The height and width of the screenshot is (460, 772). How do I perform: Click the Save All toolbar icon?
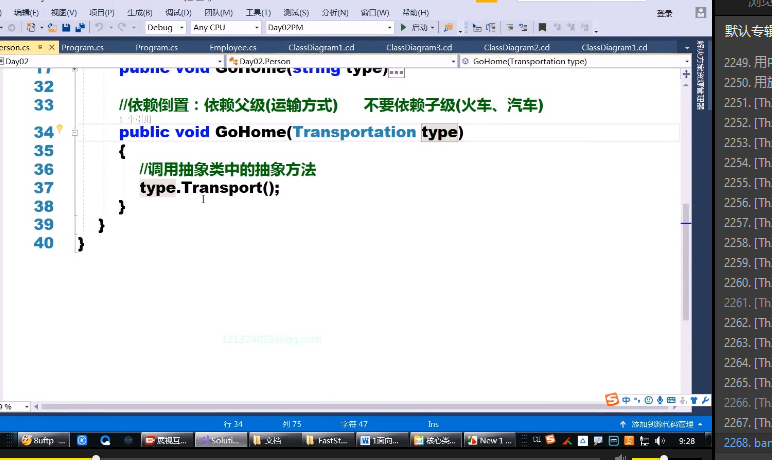click(x=80, y=28)
